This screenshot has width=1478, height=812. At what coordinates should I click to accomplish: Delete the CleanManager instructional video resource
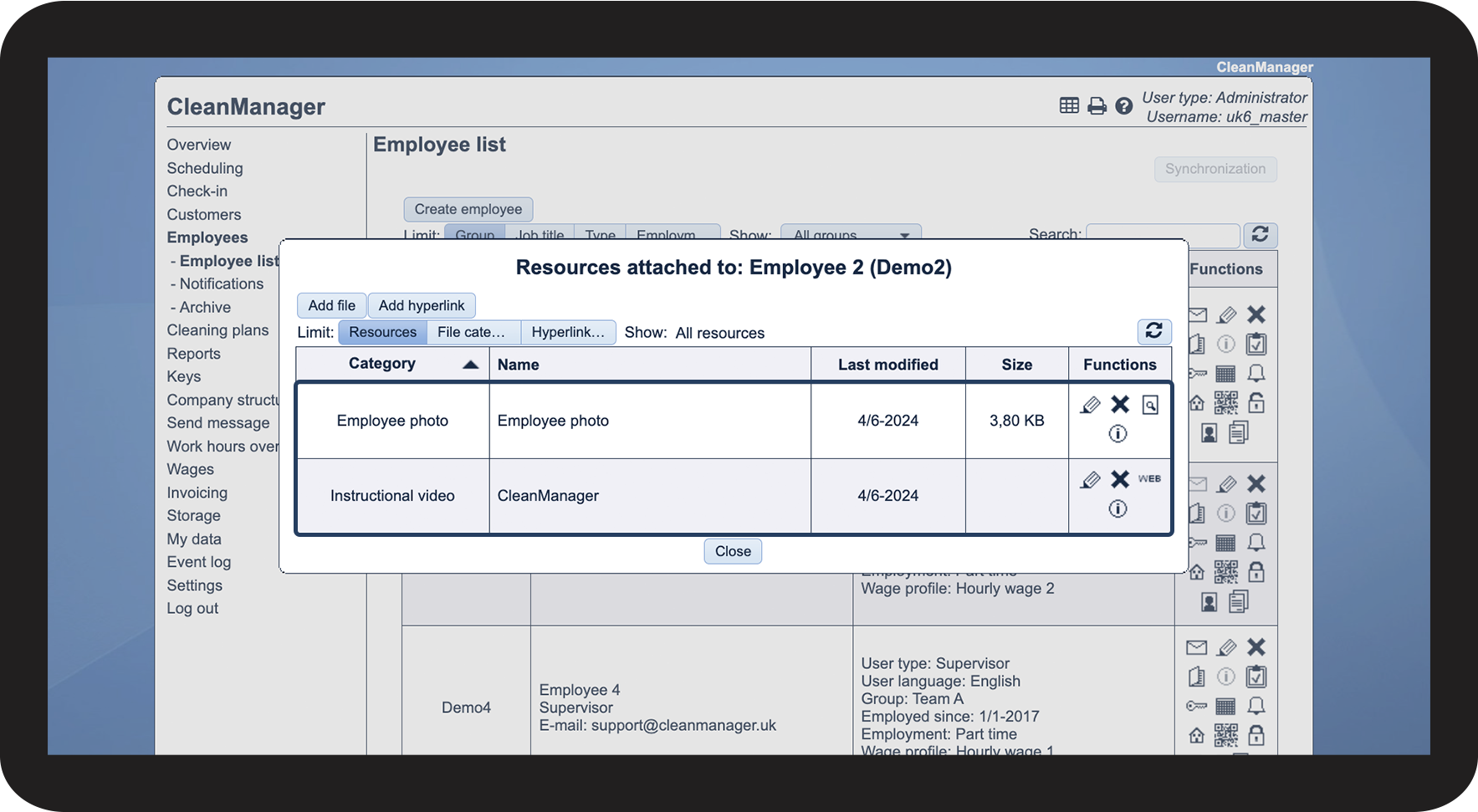(1120, 479)
